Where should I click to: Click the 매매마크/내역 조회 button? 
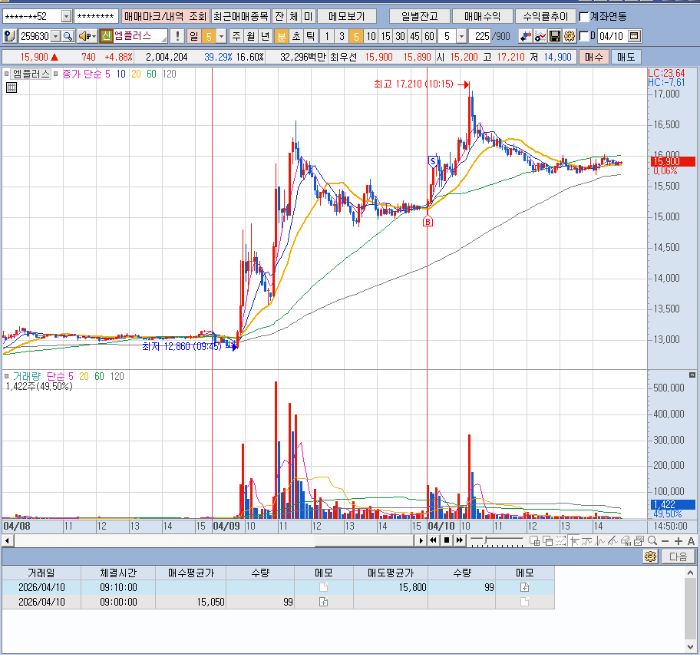tap(165, 17)
